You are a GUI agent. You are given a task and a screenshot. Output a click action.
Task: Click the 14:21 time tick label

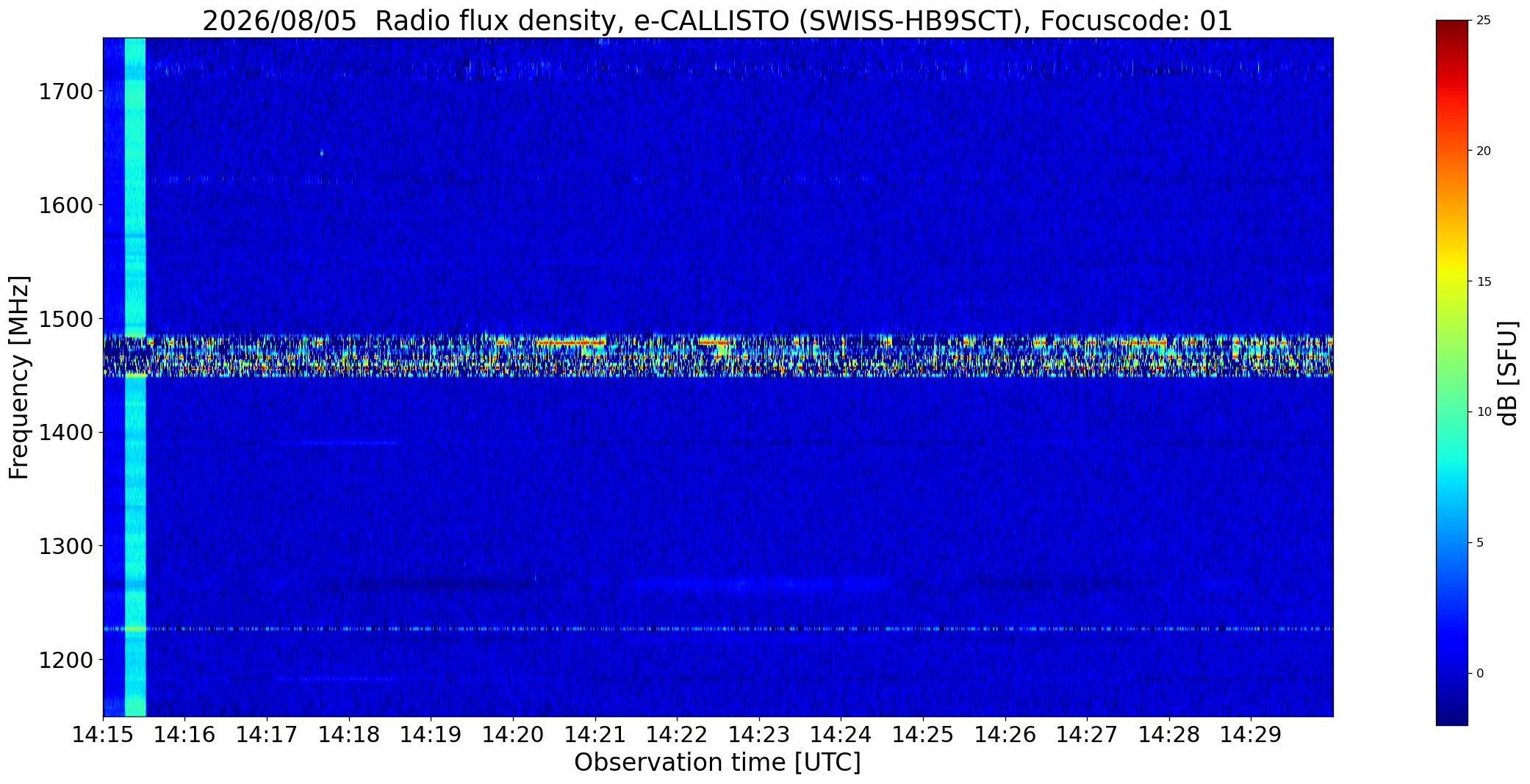pos(595,735)
